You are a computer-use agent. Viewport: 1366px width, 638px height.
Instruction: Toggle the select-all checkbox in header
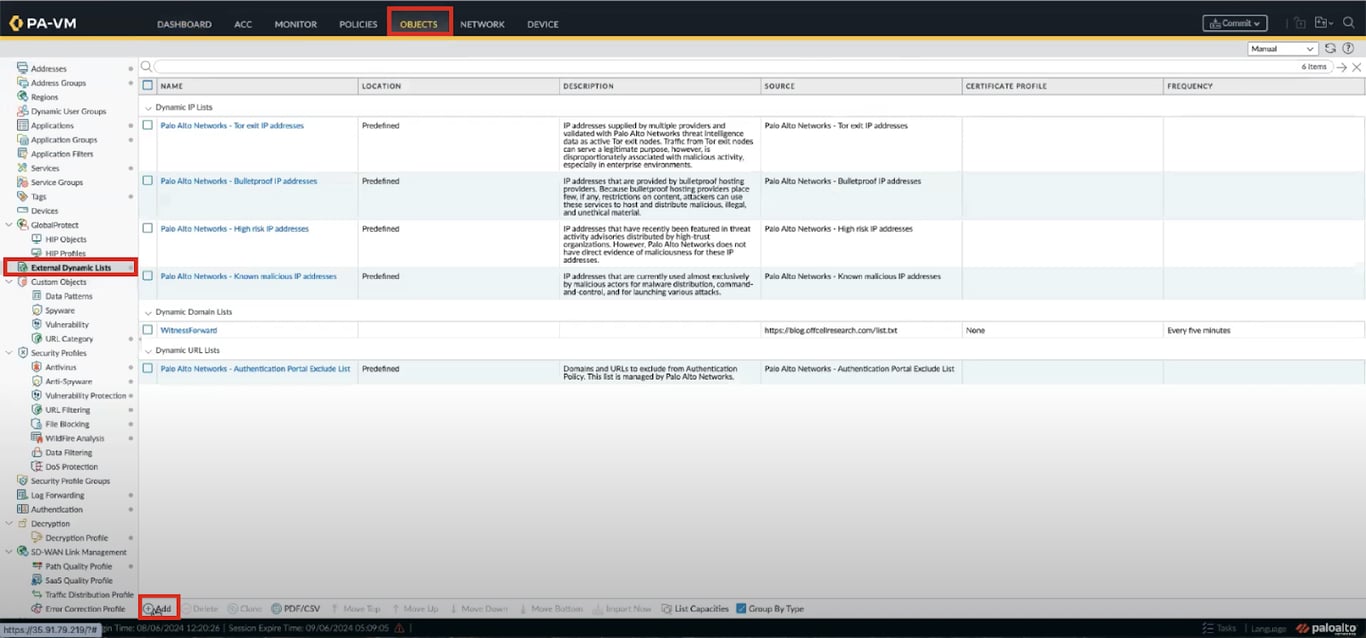tap(147, 86)
